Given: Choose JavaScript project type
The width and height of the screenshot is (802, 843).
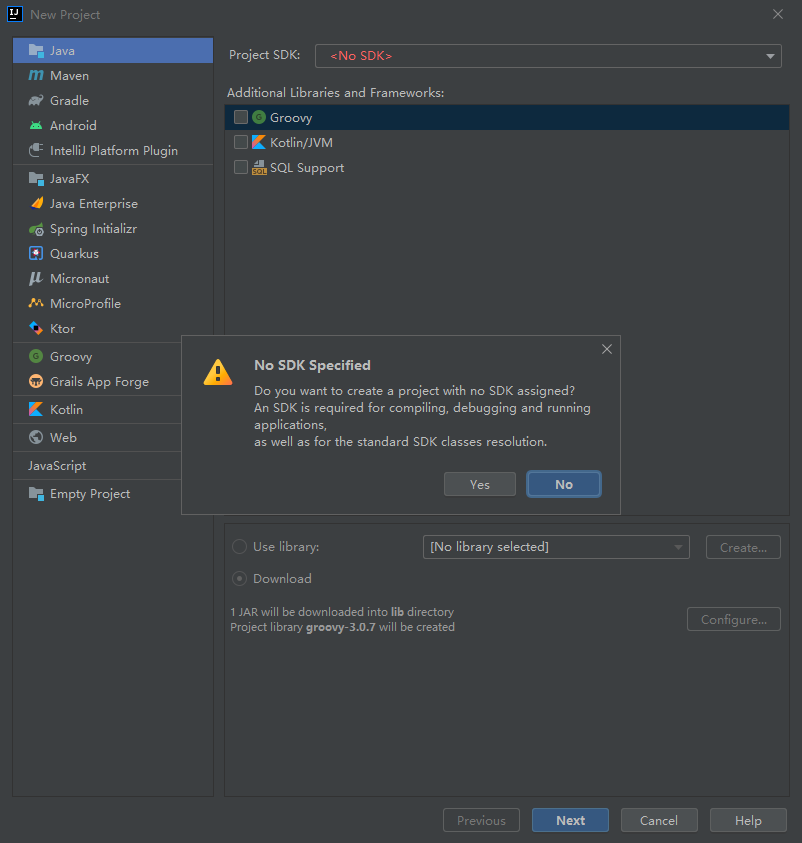Looking at the screenshot, I should pyautogui.click(x=97, y=466).
